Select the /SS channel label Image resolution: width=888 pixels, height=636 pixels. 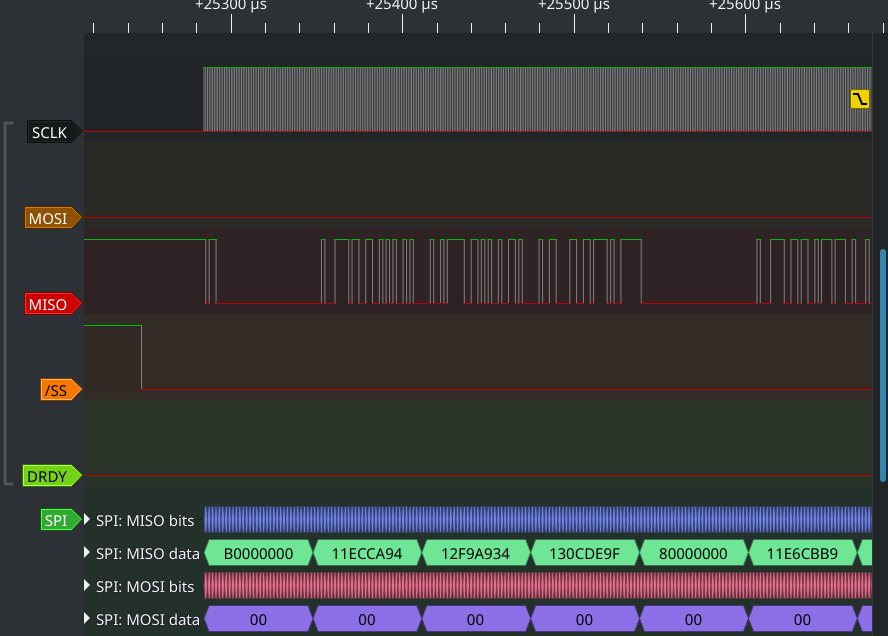pyautogui.click(x=61, y=390)
